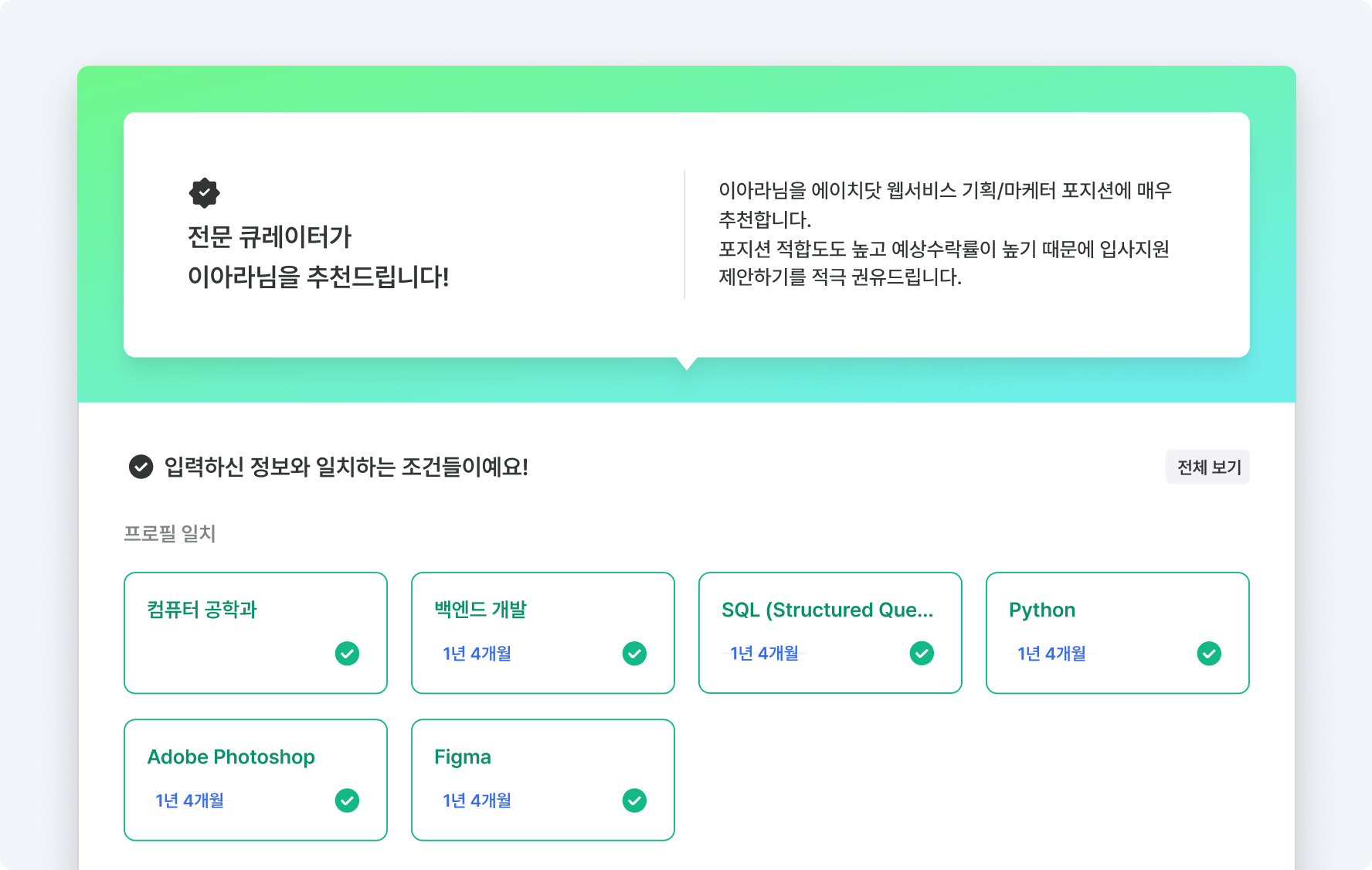Image resolution: width=1372 pixels, height=870 pixels.
Task: Click the green check on the 백엔드 개발 card
Action: [634, 654]
